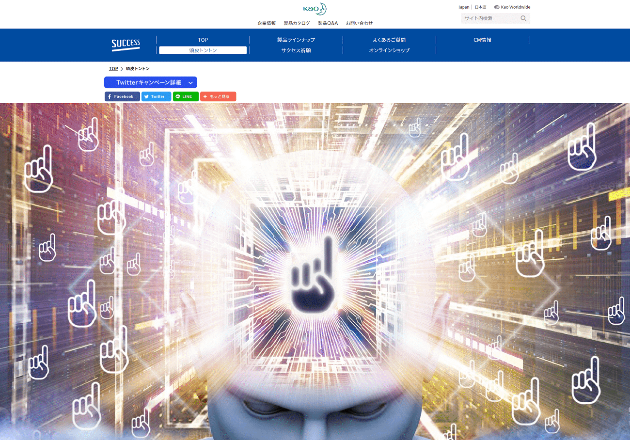Select the highlighted item under TOP in navigation
The width and height of the screenshot is (630, 440).
tap(203, 50)
